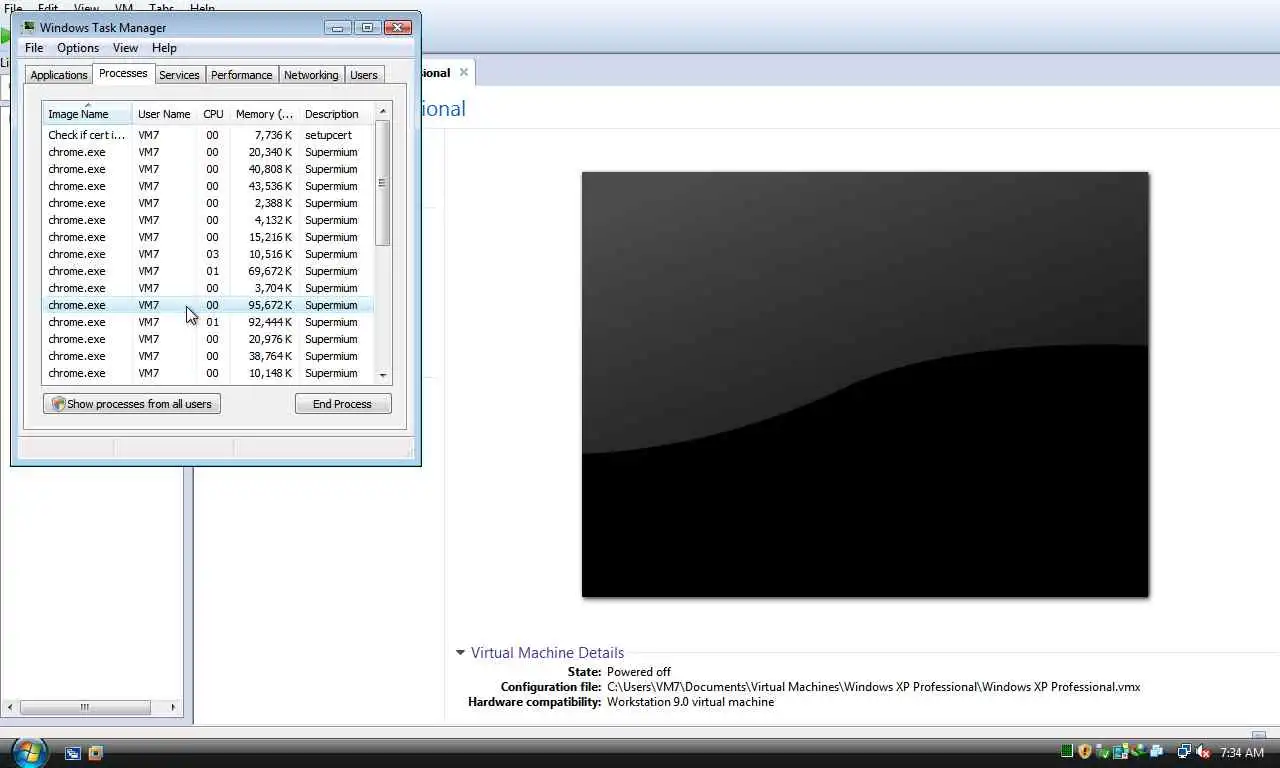Click the first quick launch icon beside Start
Screen dimensions: 1280x768
click(x=72, y=753)
